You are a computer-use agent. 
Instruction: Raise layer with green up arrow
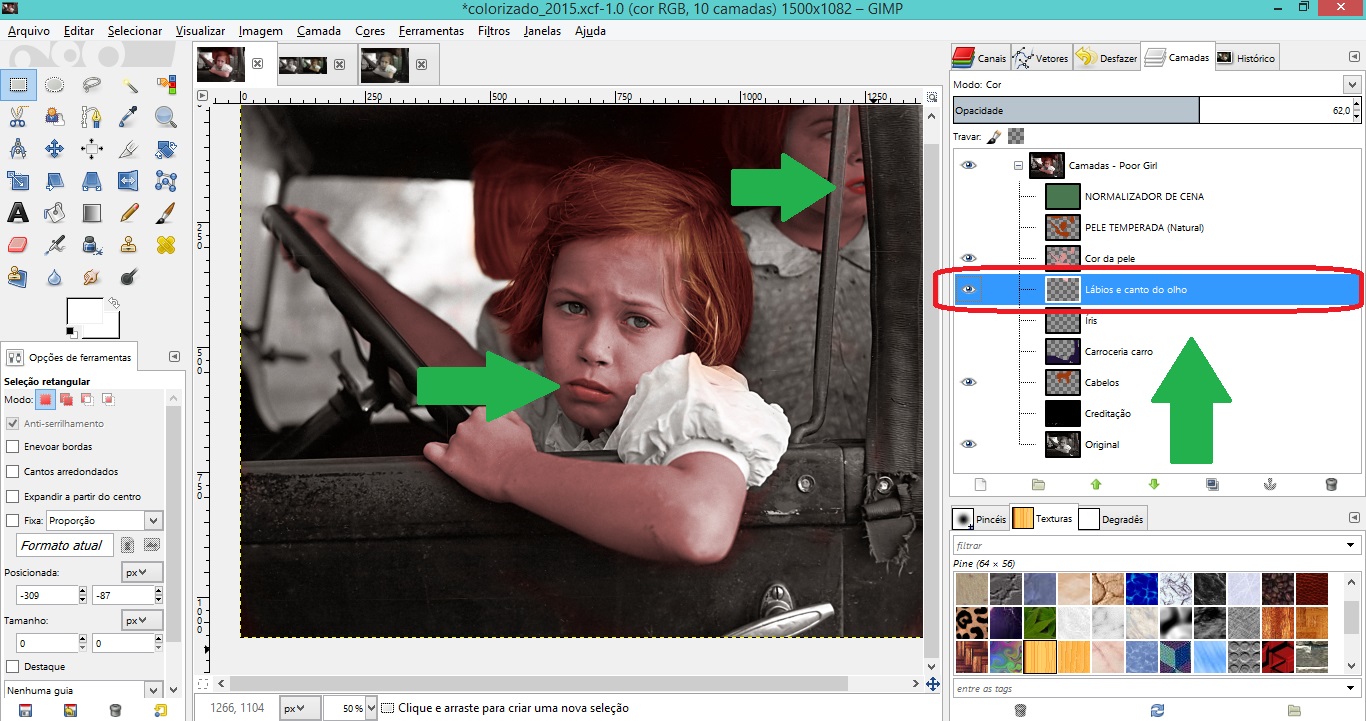(1096, 485)
